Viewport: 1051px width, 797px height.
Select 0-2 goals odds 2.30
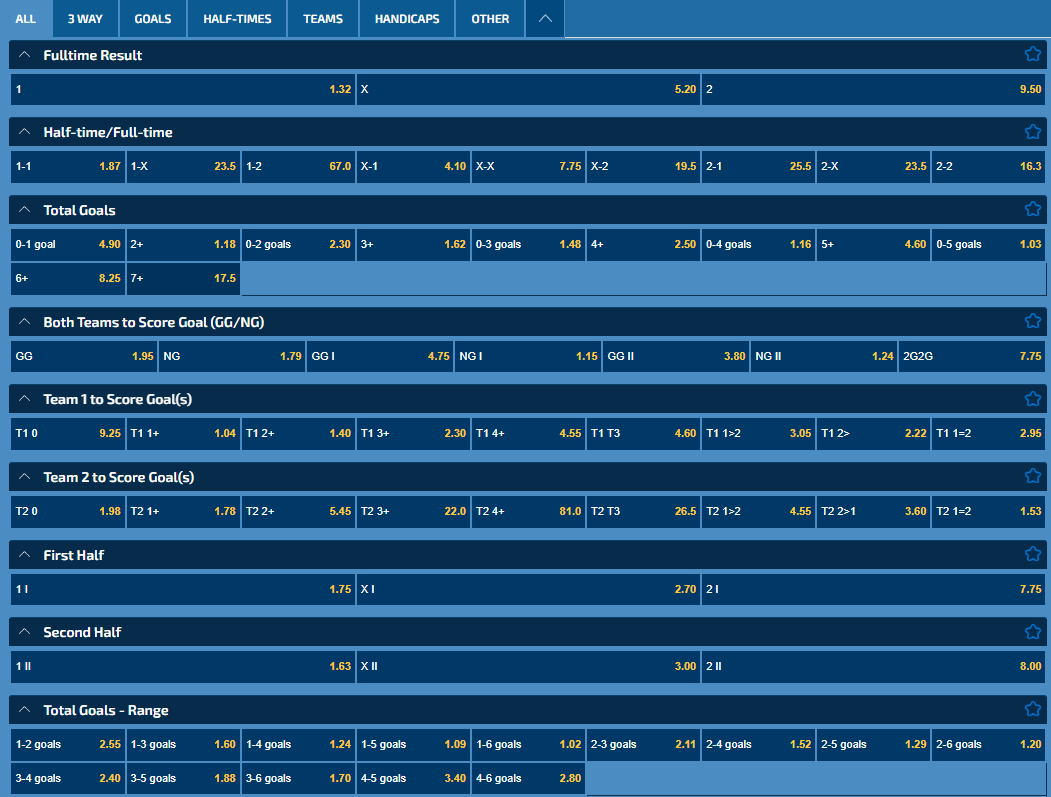click(298, 244)
